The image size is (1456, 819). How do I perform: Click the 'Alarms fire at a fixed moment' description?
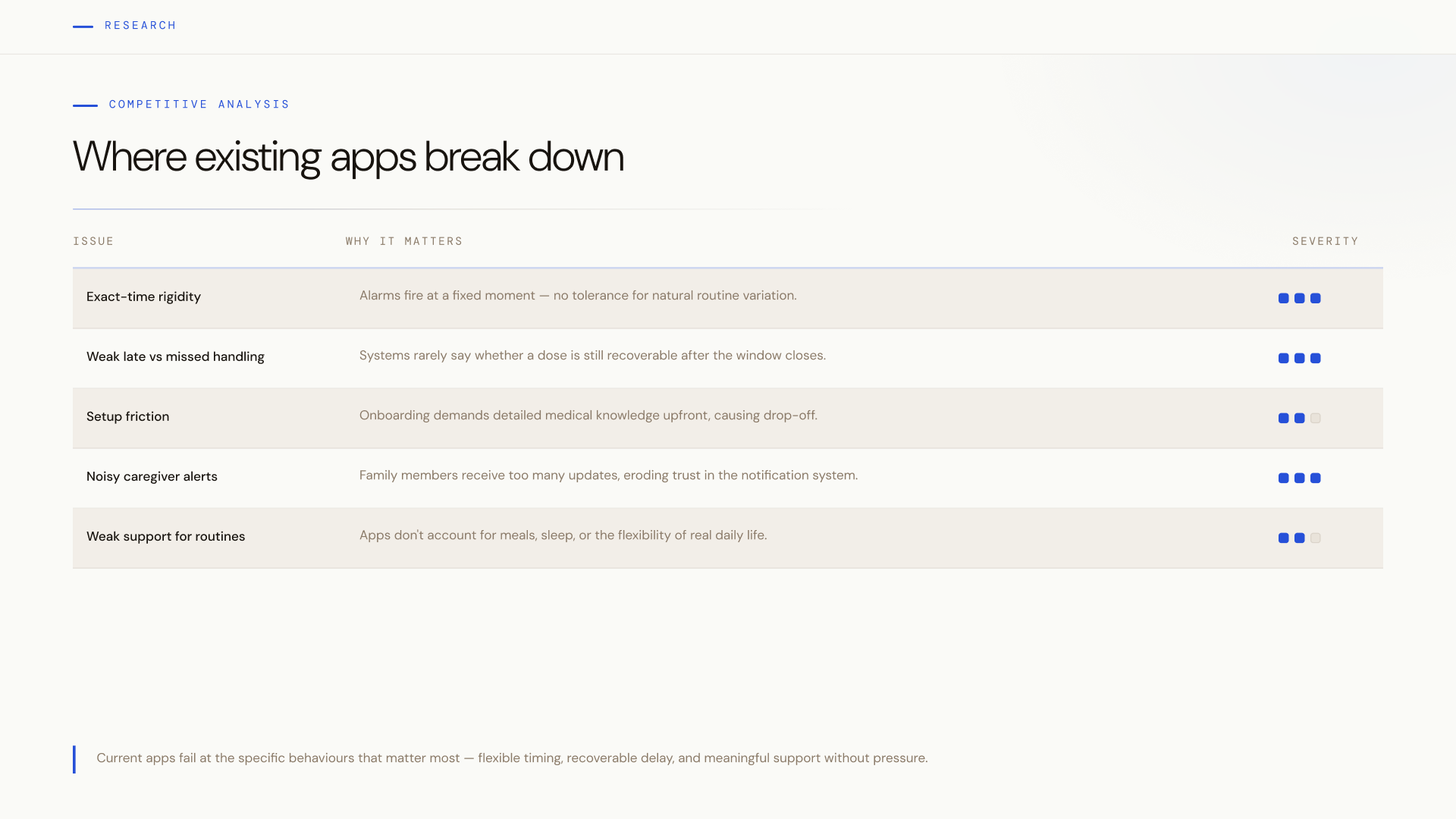(x=577, y=296)
